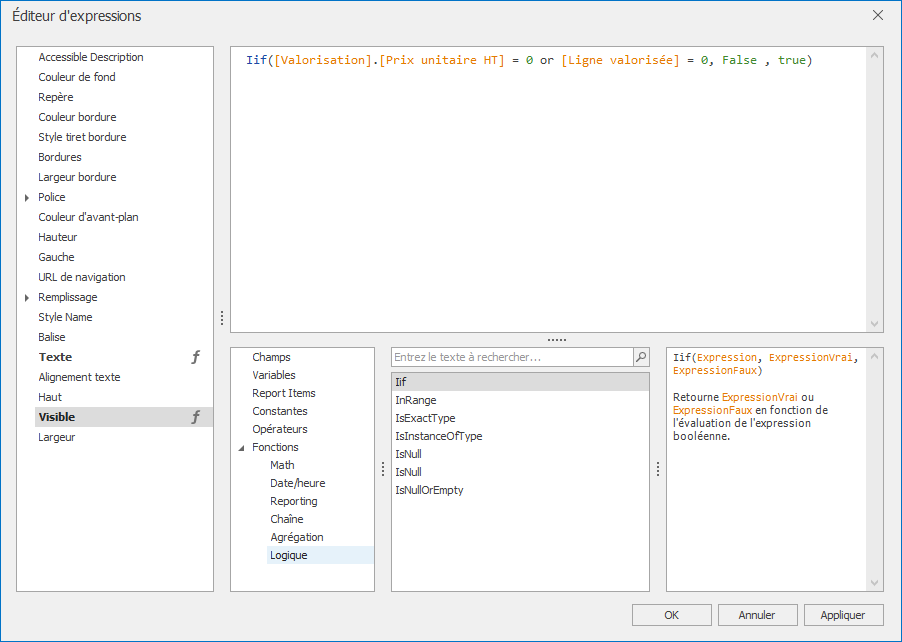Select the Chaîne functions category
The image size is (902, 642).
click(286, 519)
